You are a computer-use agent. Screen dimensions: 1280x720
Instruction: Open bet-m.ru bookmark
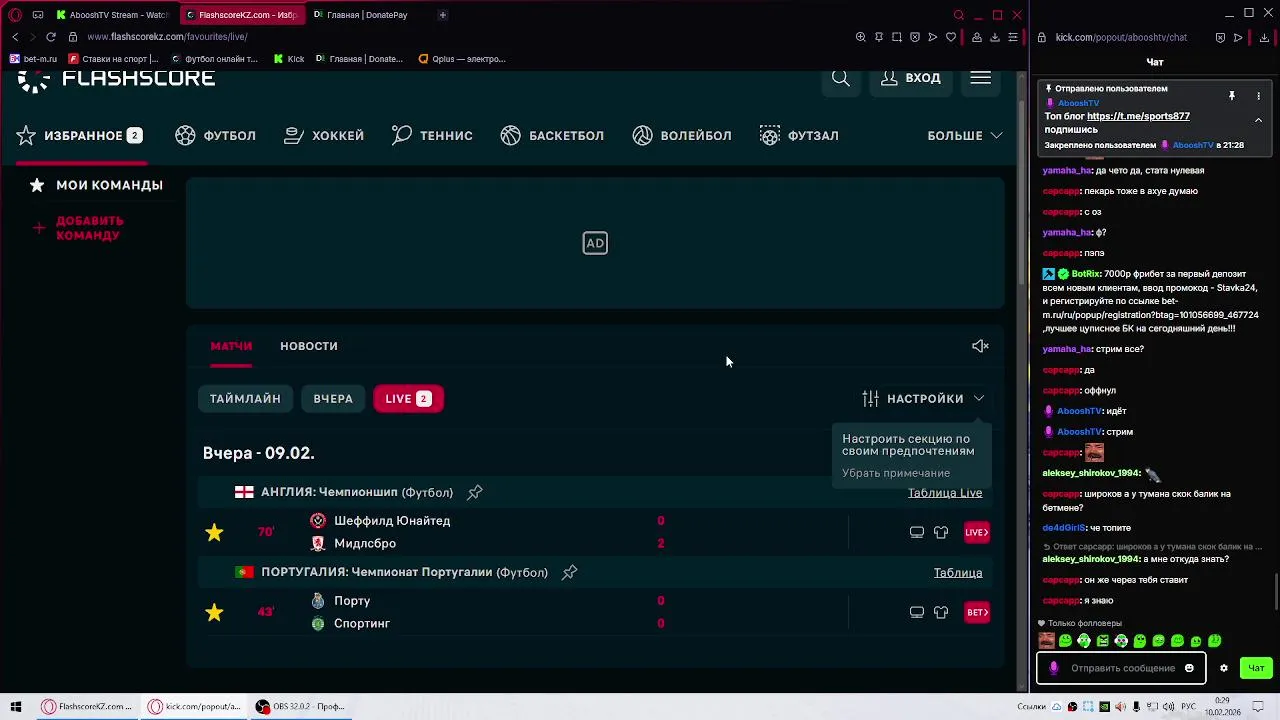[33, 59]
